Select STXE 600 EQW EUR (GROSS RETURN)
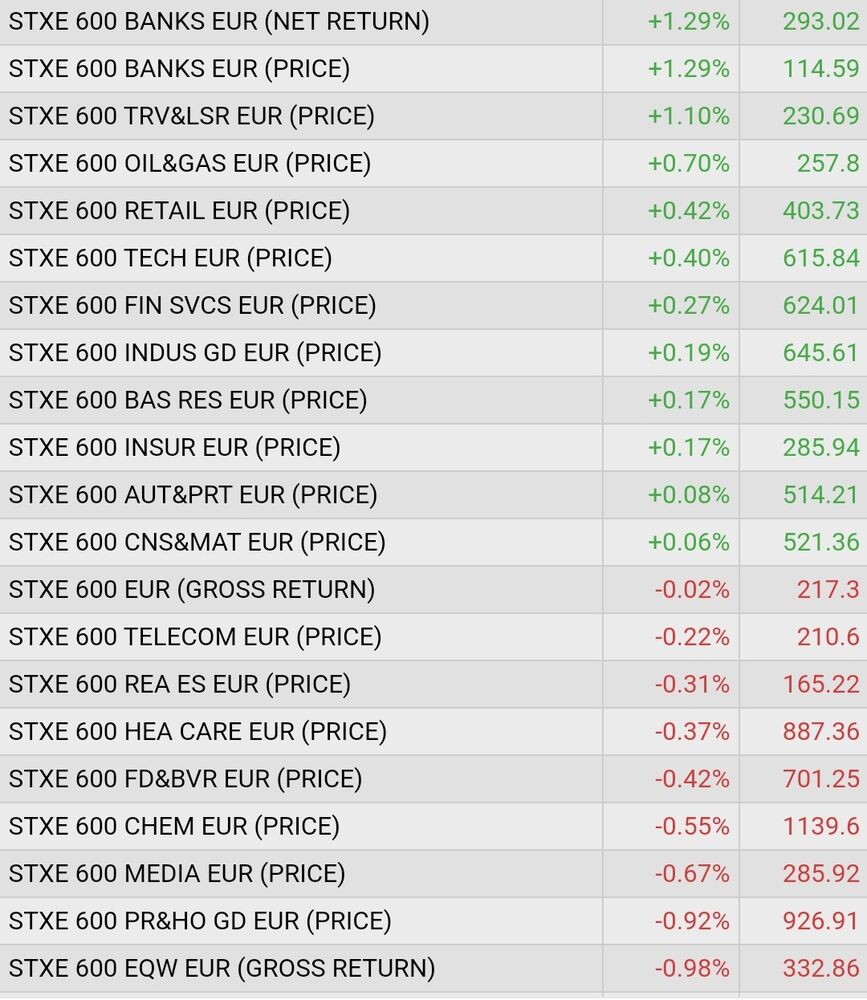This screenshot has height=1000, width=867. coord(222,969)
